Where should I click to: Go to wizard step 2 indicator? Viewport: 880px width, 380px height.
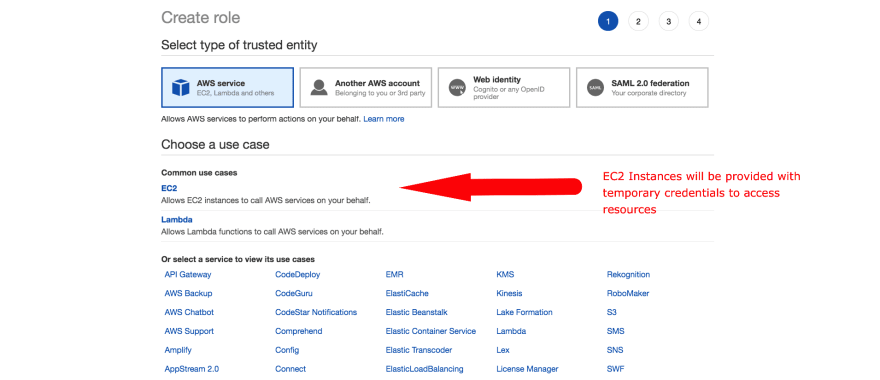click(638, 21)
